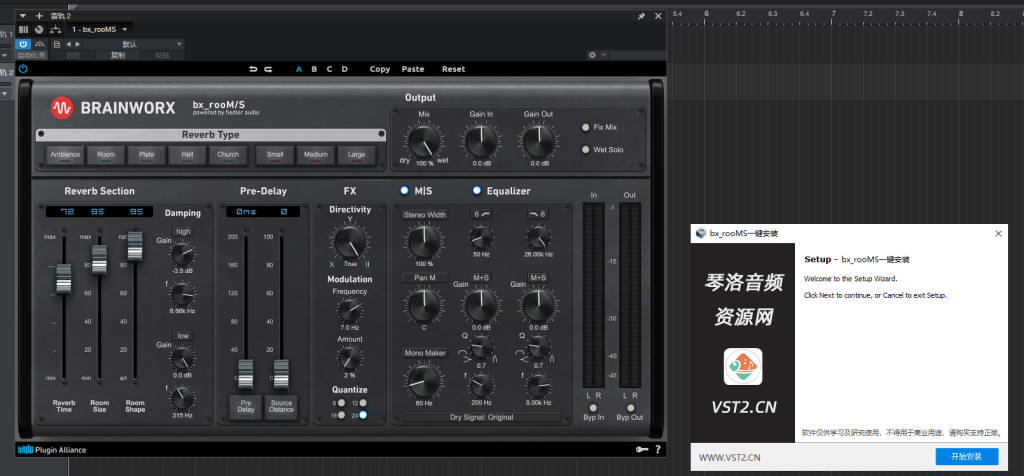Choose the Ambience reverb type
The width and height of the screenshot is (1024, 476).
click(65, 155)
